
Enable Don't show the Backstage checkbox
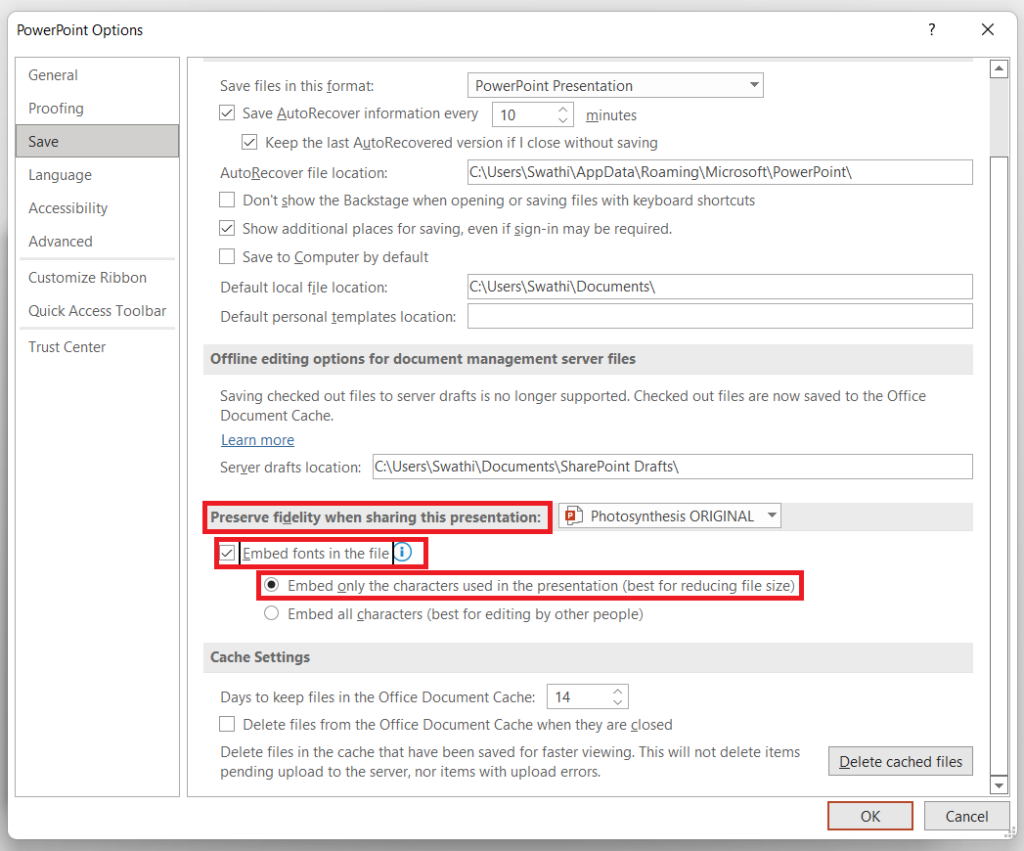pyautogui.click(x=227, y=199)
